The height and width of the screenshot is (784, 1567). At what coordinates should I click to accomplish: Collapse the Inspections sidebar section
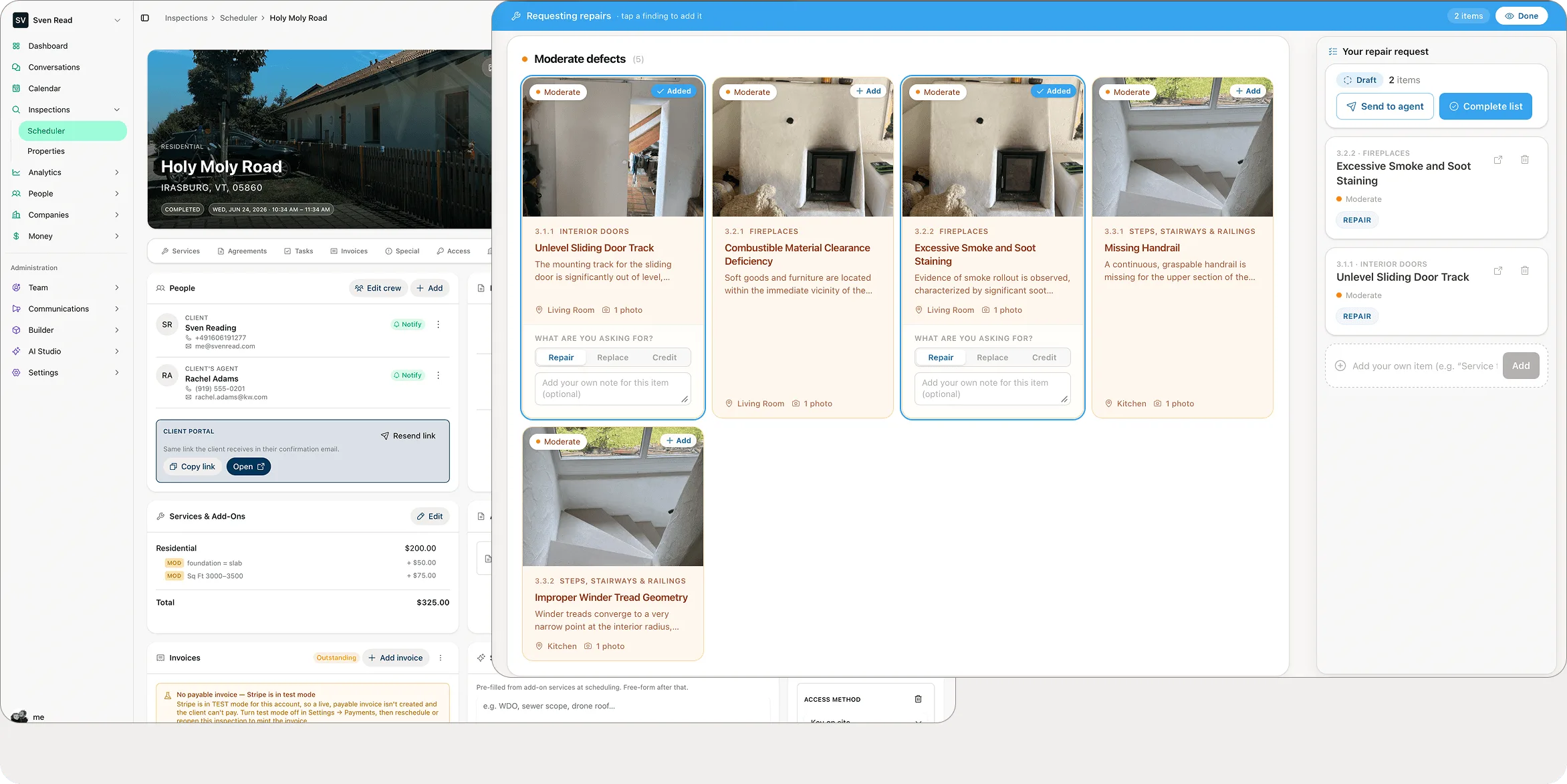pyautogui.click(x=117, y=110)
